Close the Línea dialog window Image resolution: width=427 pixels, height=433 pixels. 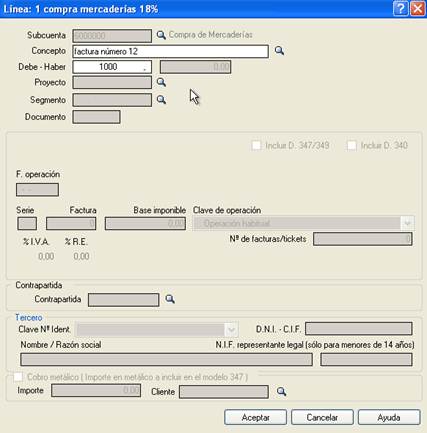pos(417,9)
